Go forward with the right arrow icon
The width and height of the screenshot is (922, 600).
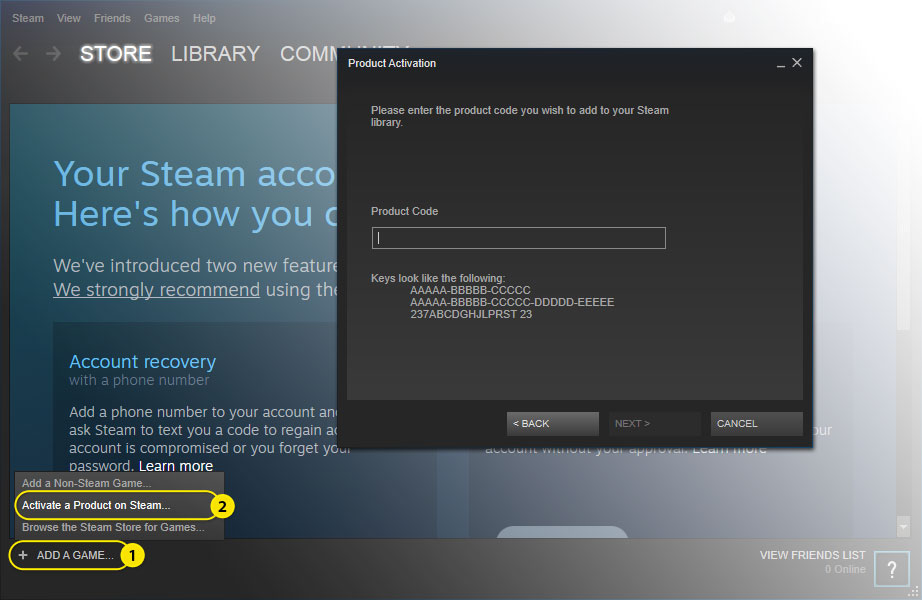(54, 54)
